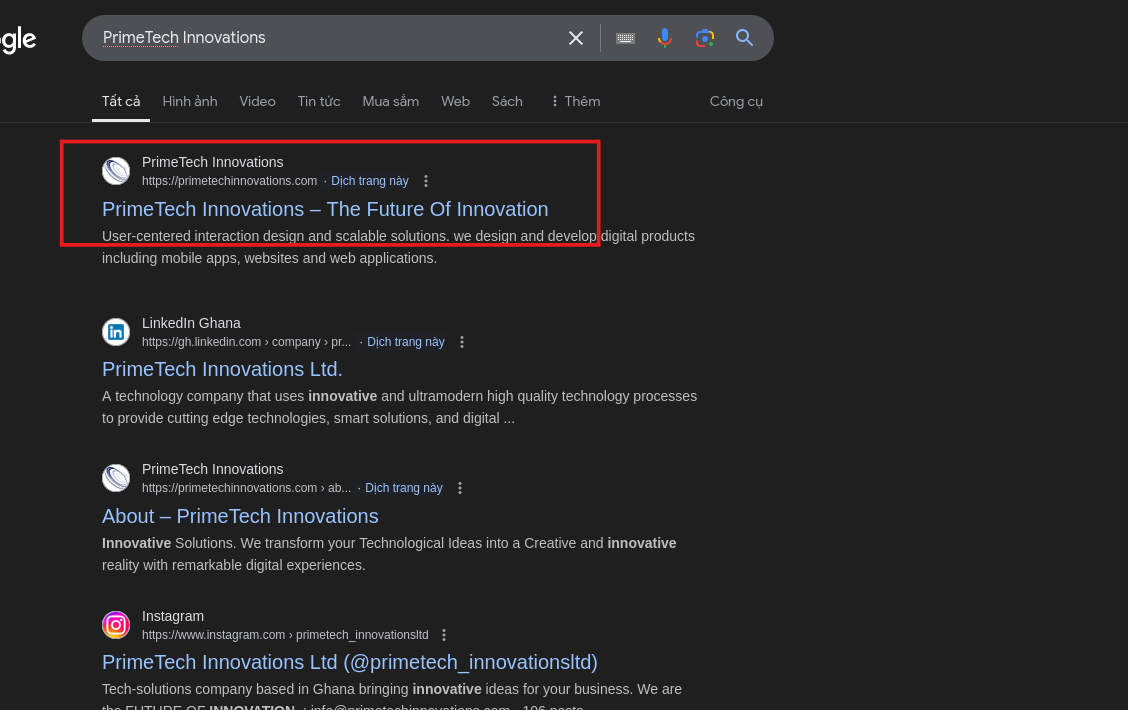The height and width of the screenshot is (710, 1128).
Task: Click the User-centered interaction design snippet text
Action: (399, 247)
